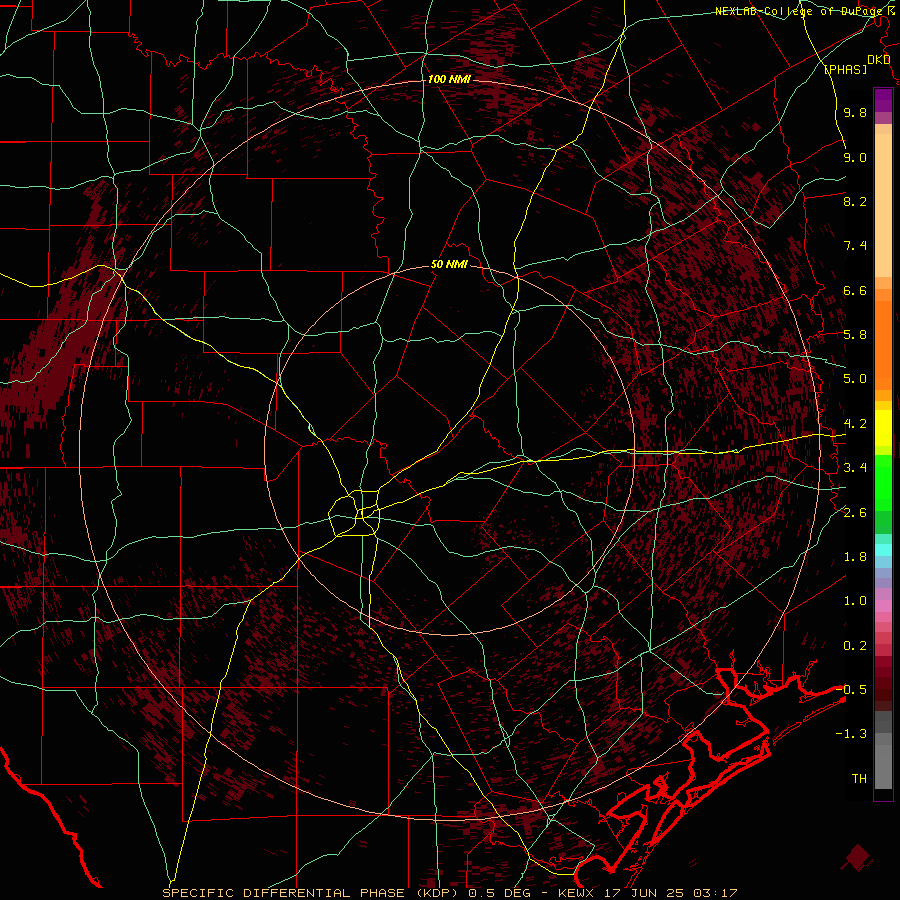The image size is (900, 900).
Task: Click the -1.3 legend value
Action: point(851,734)
